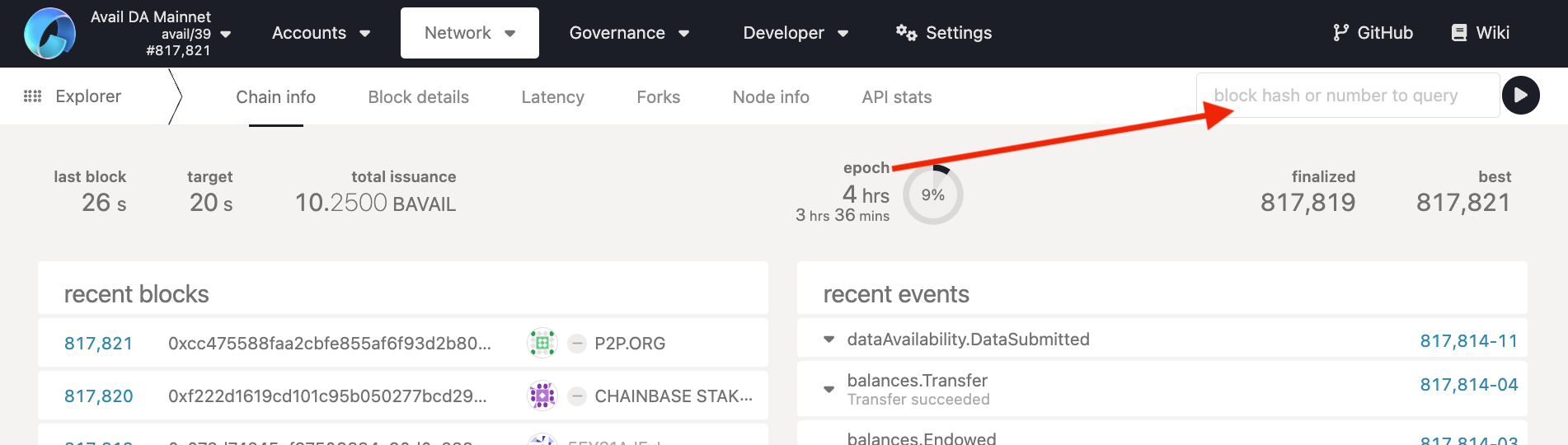Screen dimensions: 1568x445
Task: Expand the balances.Transfer event details
Action: (x=829, y=389)
